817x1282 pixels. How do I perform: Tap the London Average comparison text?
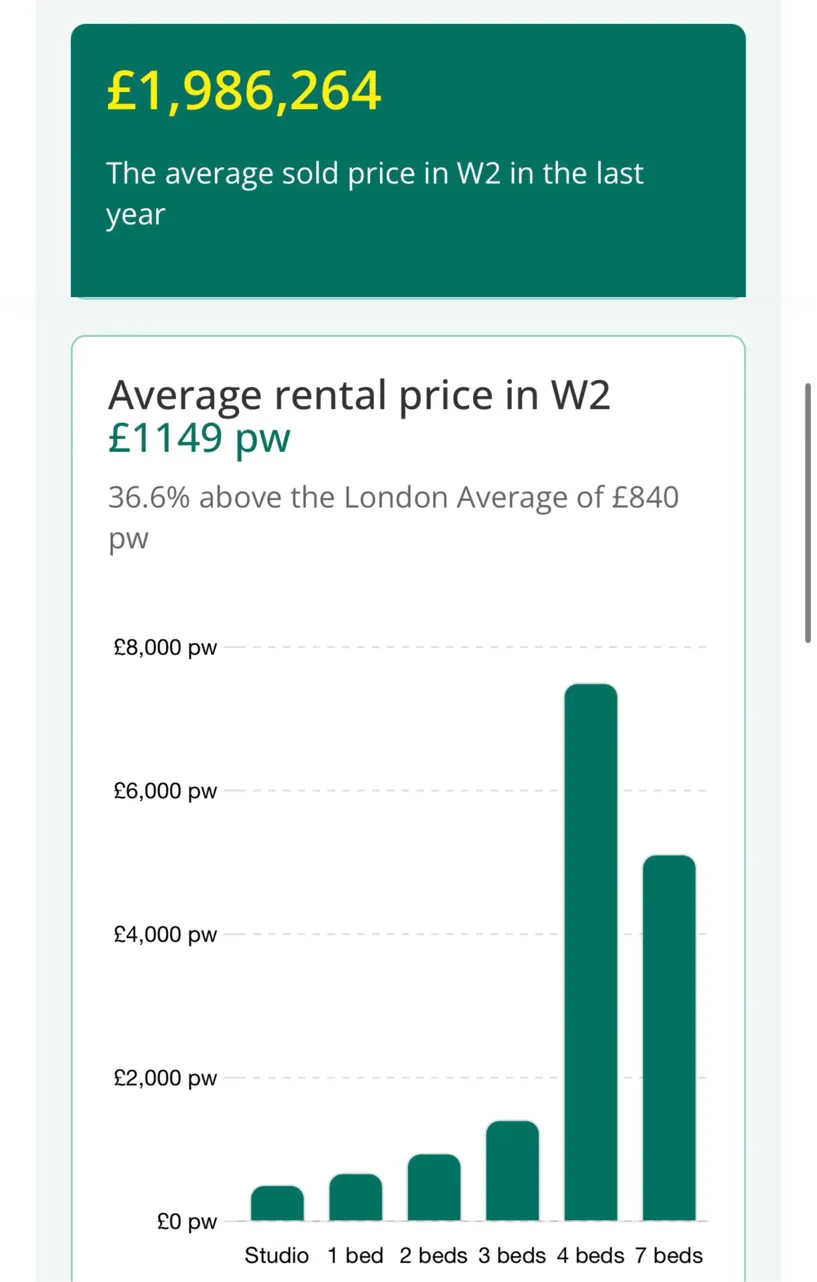(393, 518)
